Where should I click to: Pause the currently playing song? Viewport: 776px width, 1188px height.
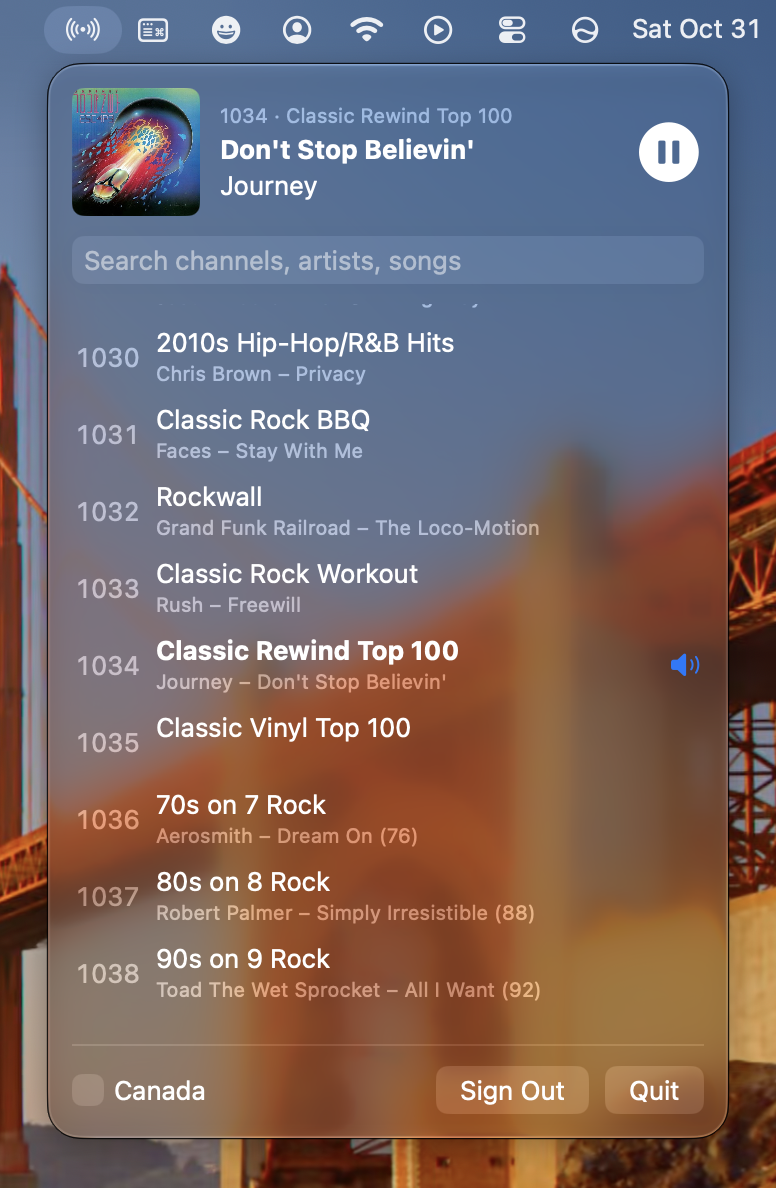(x=668, y=152)
